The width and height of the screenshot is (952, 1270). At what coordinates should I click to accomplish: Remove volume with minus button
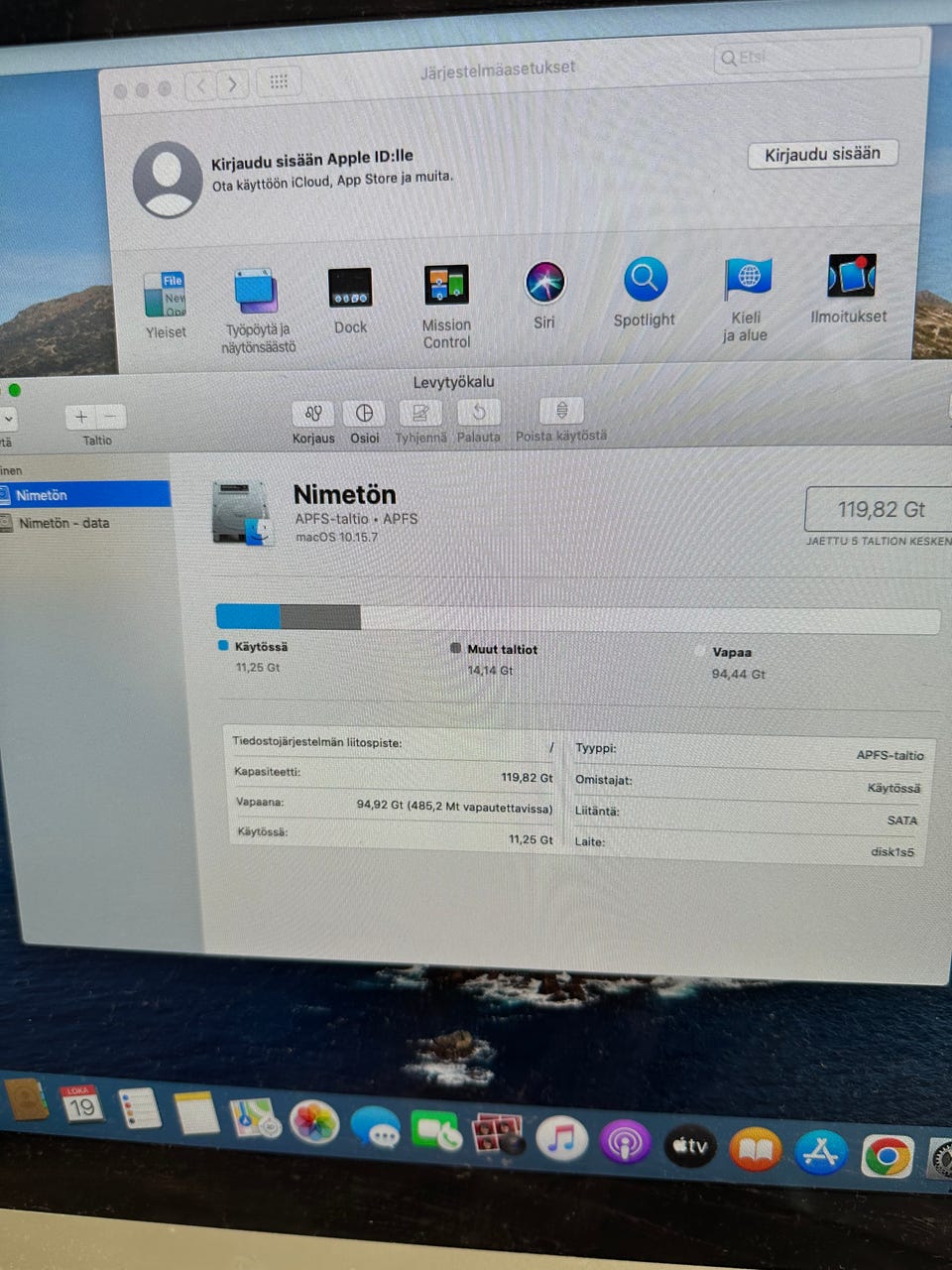click(x=111, y=417)
